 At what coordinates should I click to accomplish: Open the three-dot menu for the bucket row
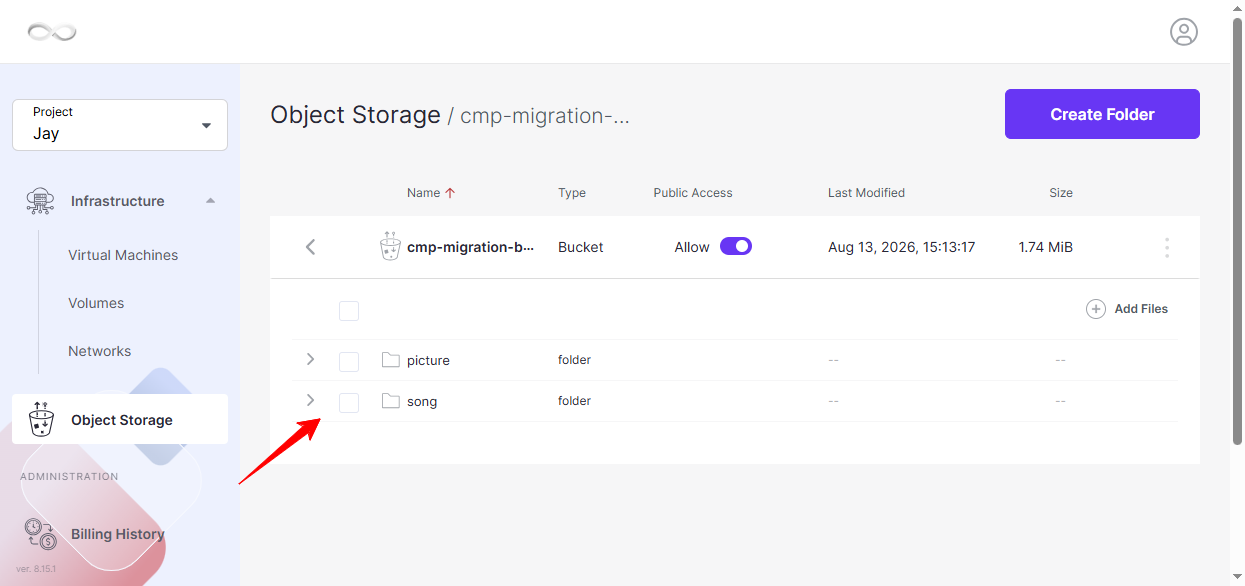(1166, 247)
